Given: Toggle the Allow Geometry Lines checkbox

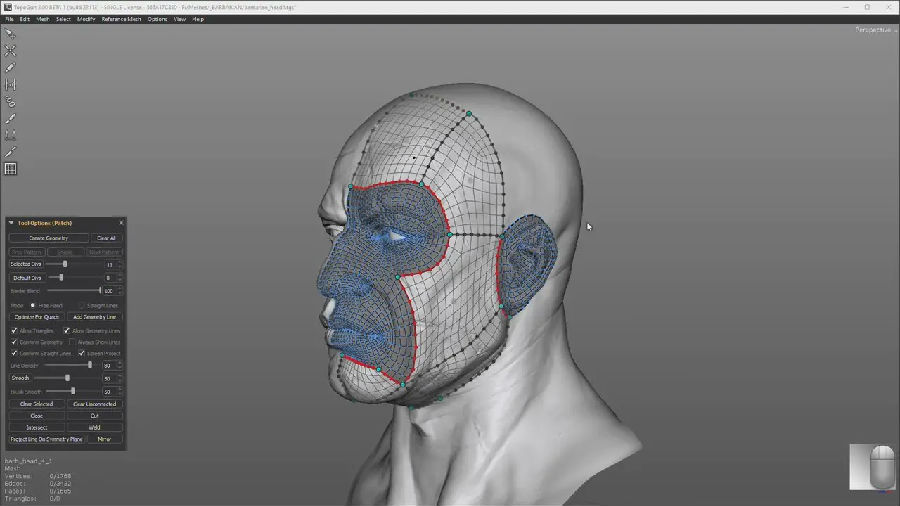Looking at the screenshot, I should click(67, 330).
